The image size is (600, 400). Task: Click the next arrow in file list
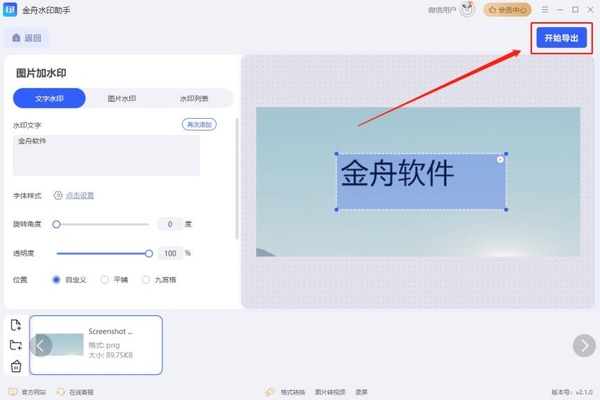pyautogui.click(x=584, y=346)
